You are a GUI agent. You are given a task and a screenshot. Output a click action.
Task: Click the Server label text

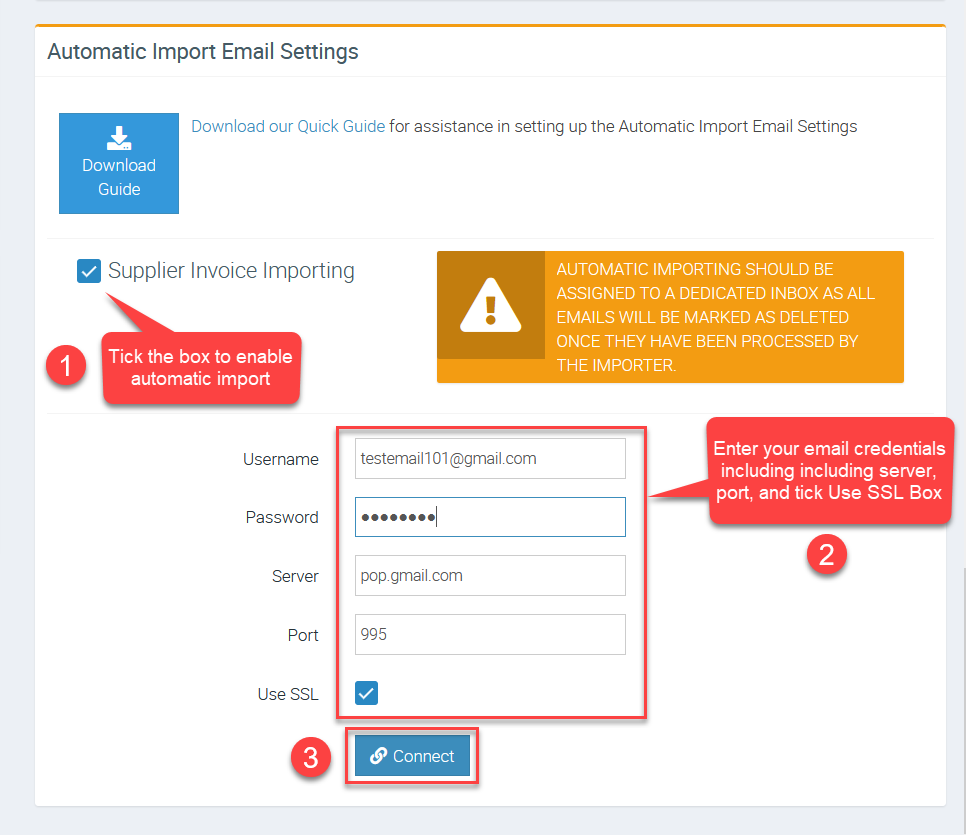coord(295,576)
